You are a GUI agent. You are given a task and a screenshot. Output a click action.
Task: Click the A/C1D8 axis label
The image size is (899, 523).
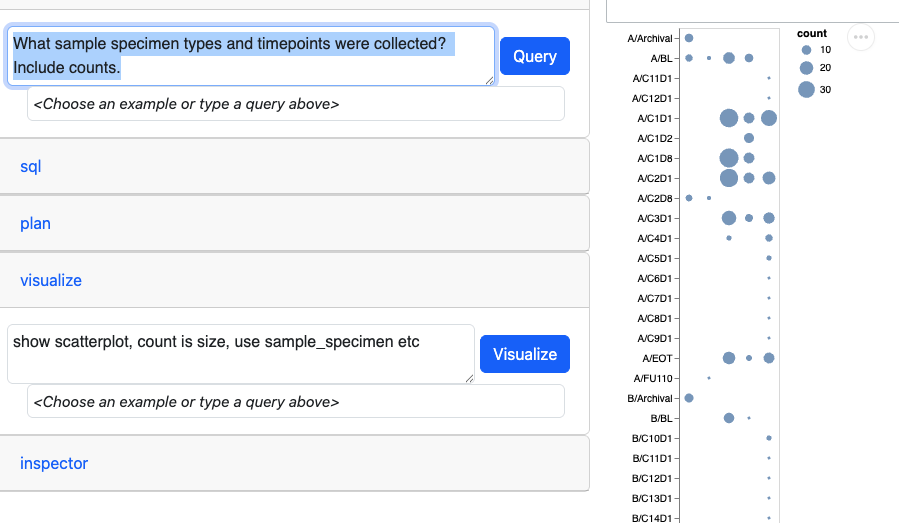(x=655, y=158)
